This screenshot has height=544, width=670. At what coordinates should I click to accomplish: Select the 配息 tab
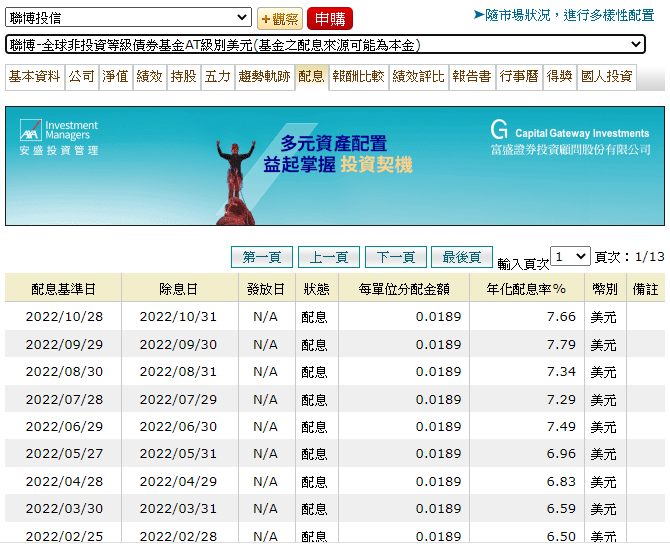point(311,77)
